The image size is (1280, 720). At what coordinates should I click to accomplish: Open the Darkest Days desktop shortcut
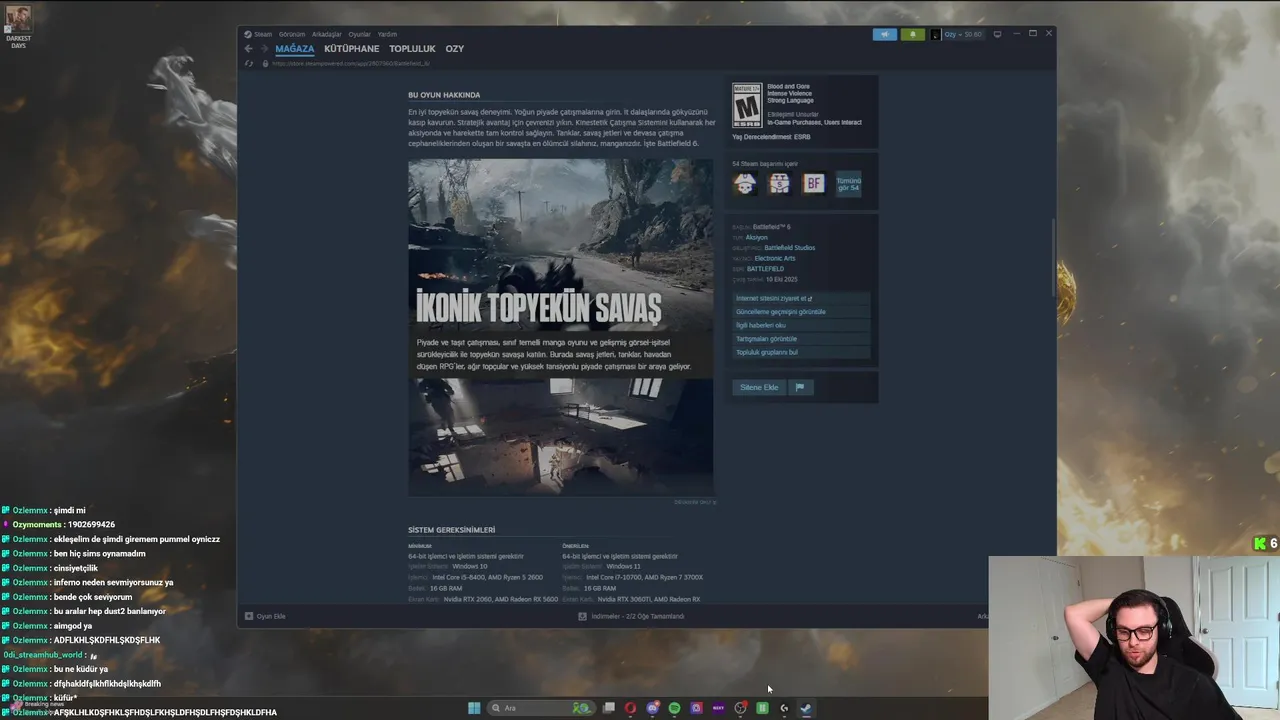18,27
